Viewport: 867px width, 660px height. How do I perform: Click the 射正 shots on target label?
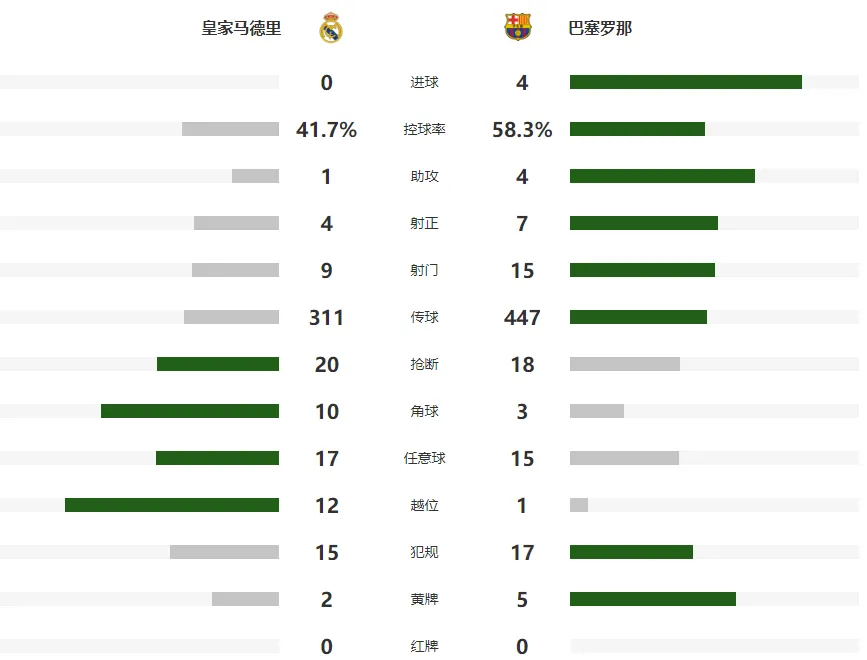point(424,223)
